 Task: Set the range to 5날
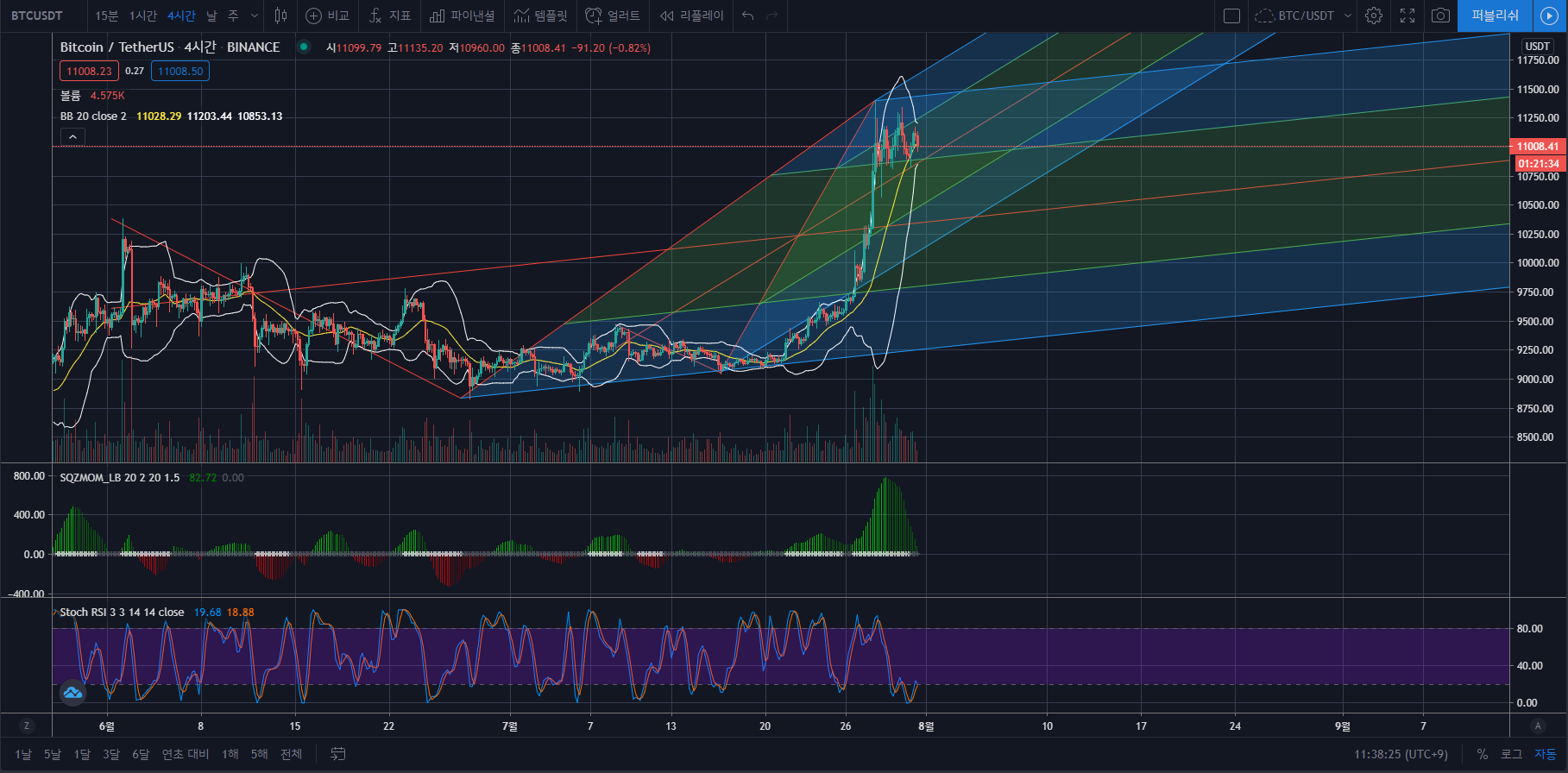click(53, 754)
